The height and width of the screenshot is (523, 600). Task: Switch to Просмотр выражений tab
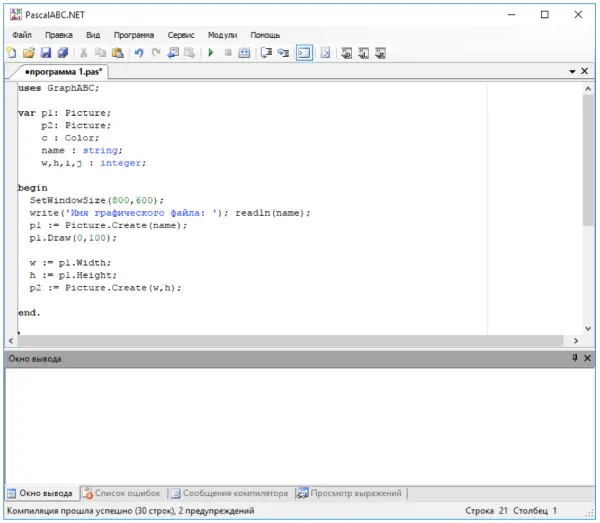[350, 493]
